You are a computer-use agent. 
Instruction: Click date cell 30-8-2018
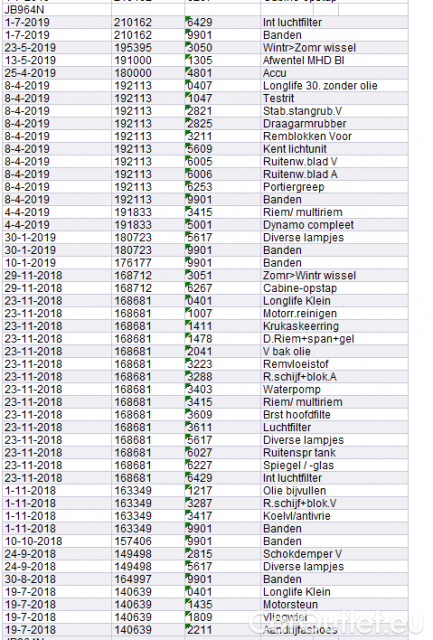click(x=57, y=579)
